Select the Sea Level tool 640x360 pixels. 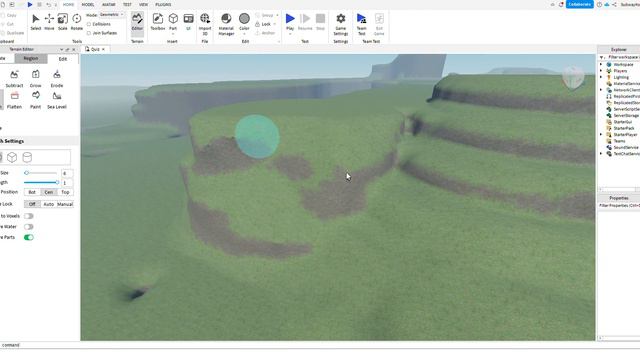[57, 100]
